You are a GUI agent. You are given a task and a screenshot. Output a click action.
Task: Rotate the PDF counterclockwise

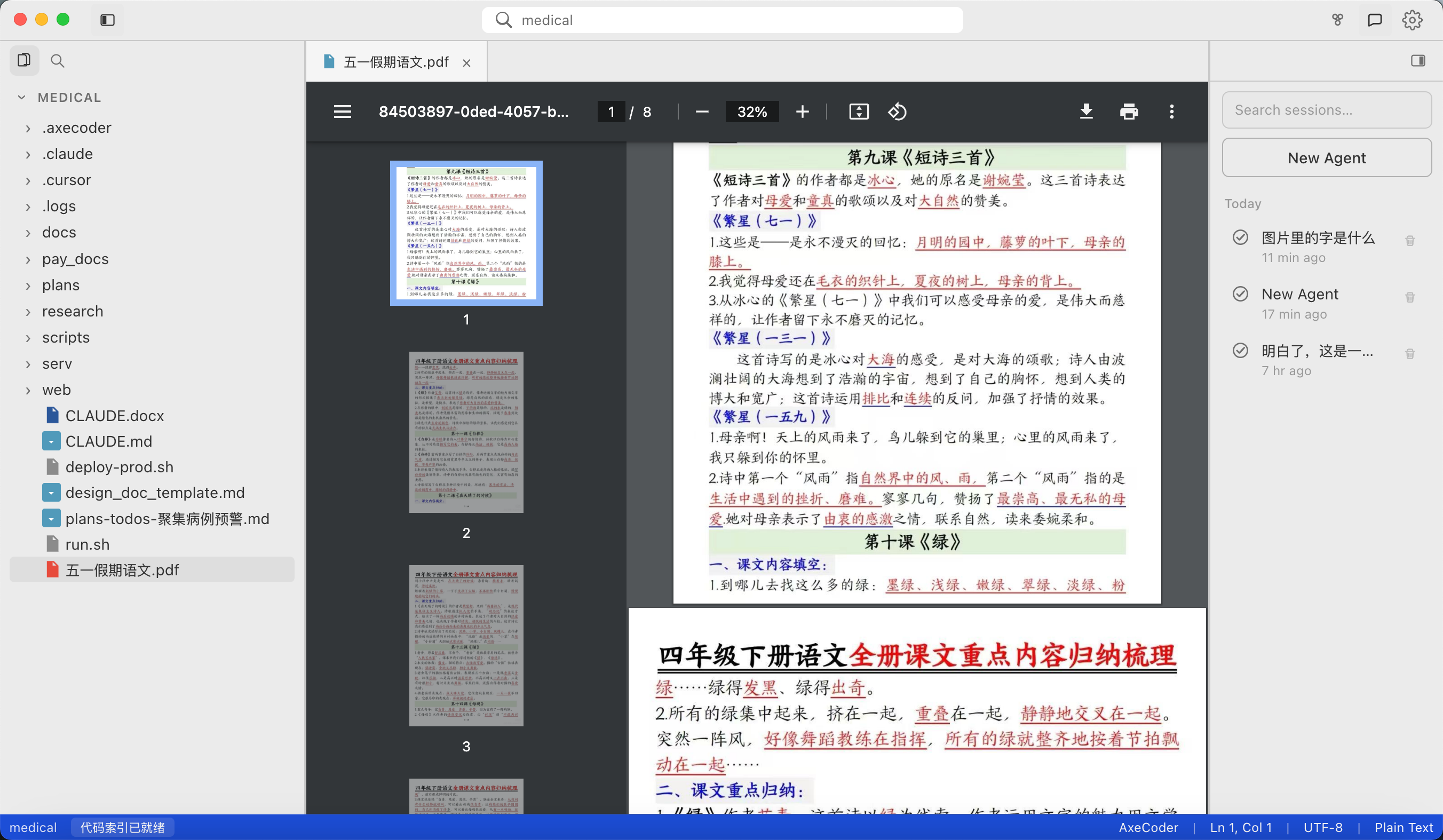pos(897,112)
